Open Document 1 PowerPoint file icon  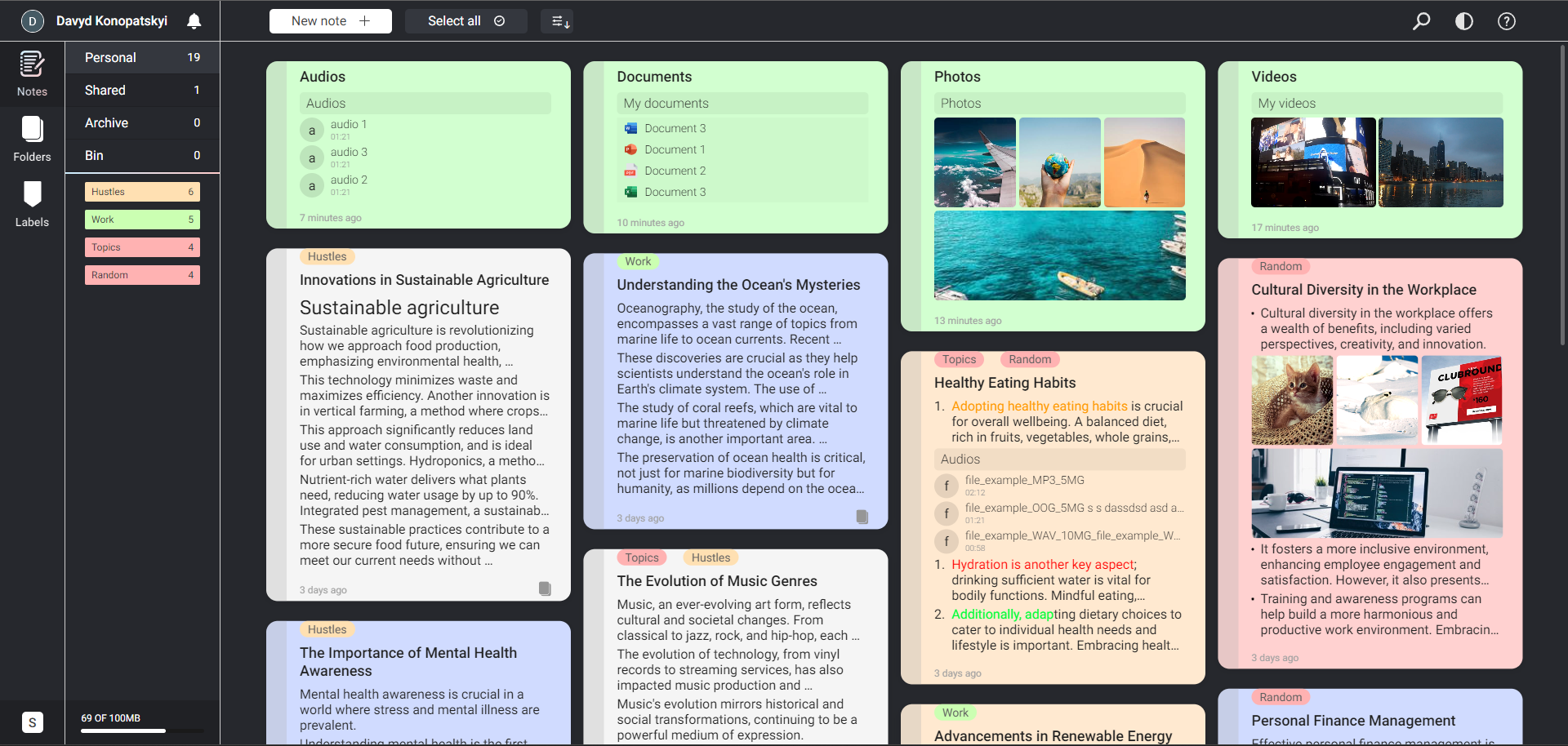tap(630, 149)
